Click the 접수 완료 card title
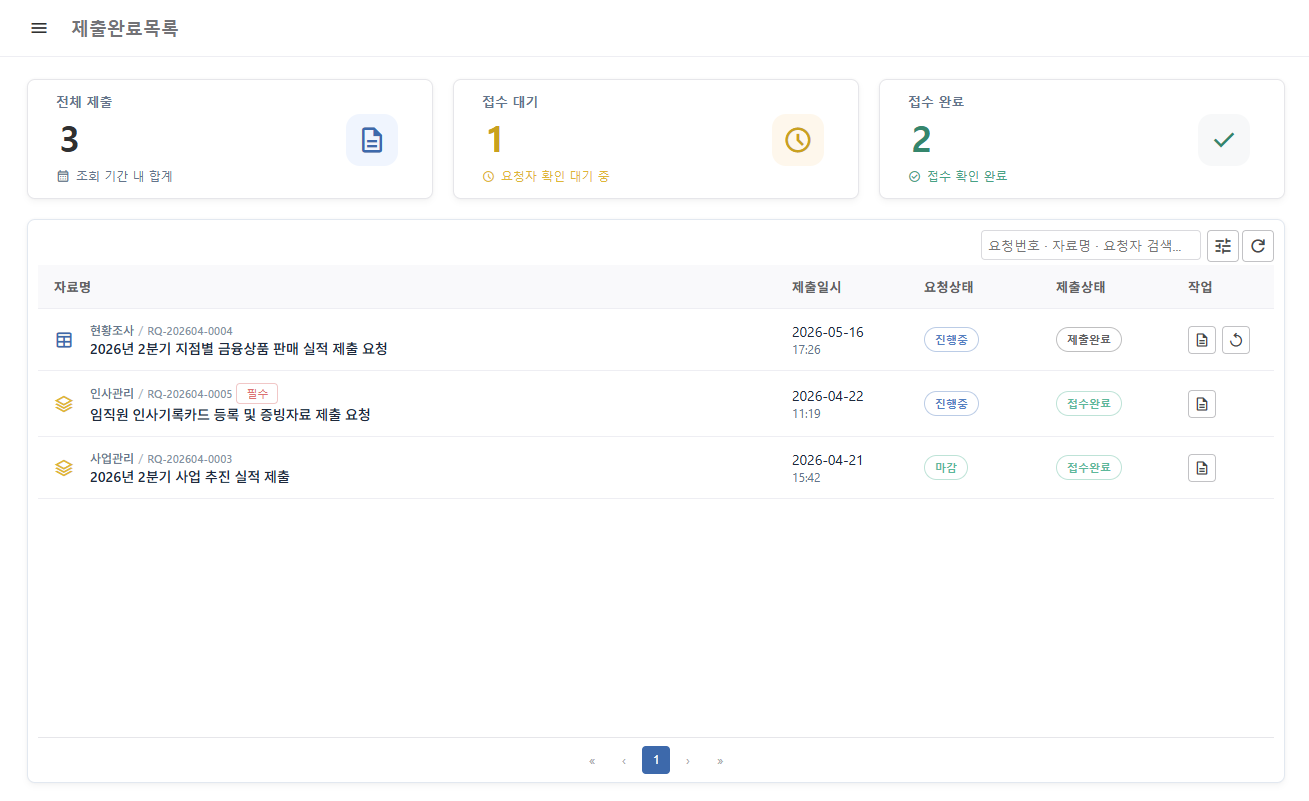1309x801 pixels. [x=936, y=102]
